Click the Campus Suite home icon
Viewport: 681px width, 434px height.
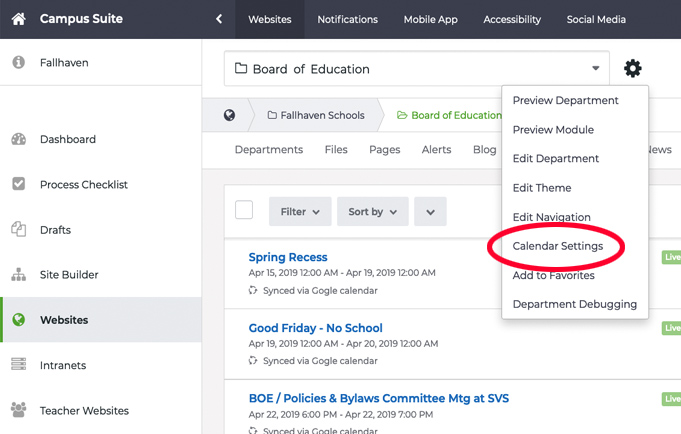(18, 19)
